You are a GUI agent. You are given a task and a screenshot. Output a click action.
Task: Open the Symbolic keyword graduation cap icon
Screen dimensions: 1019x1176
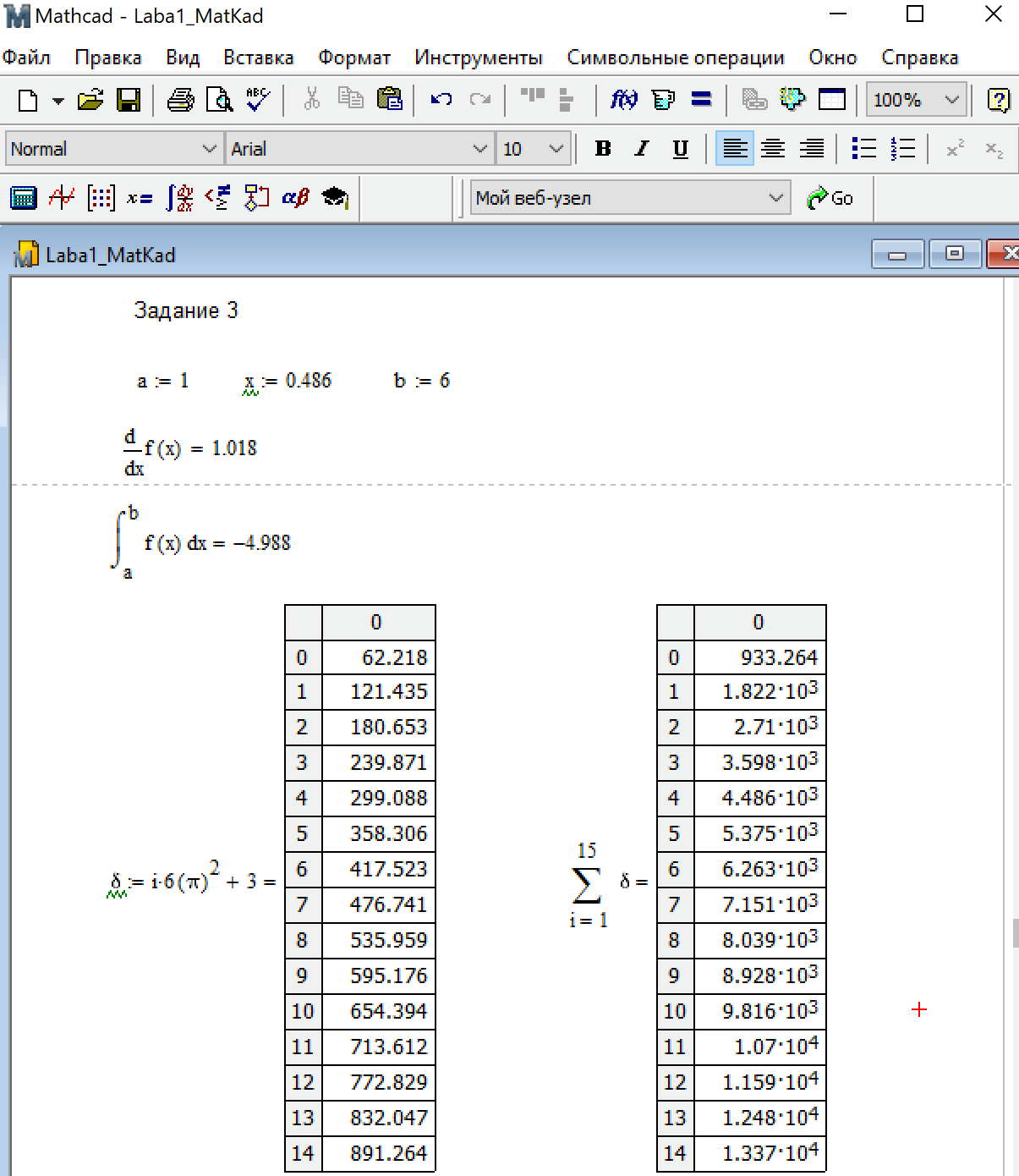[x=335, y=198]
